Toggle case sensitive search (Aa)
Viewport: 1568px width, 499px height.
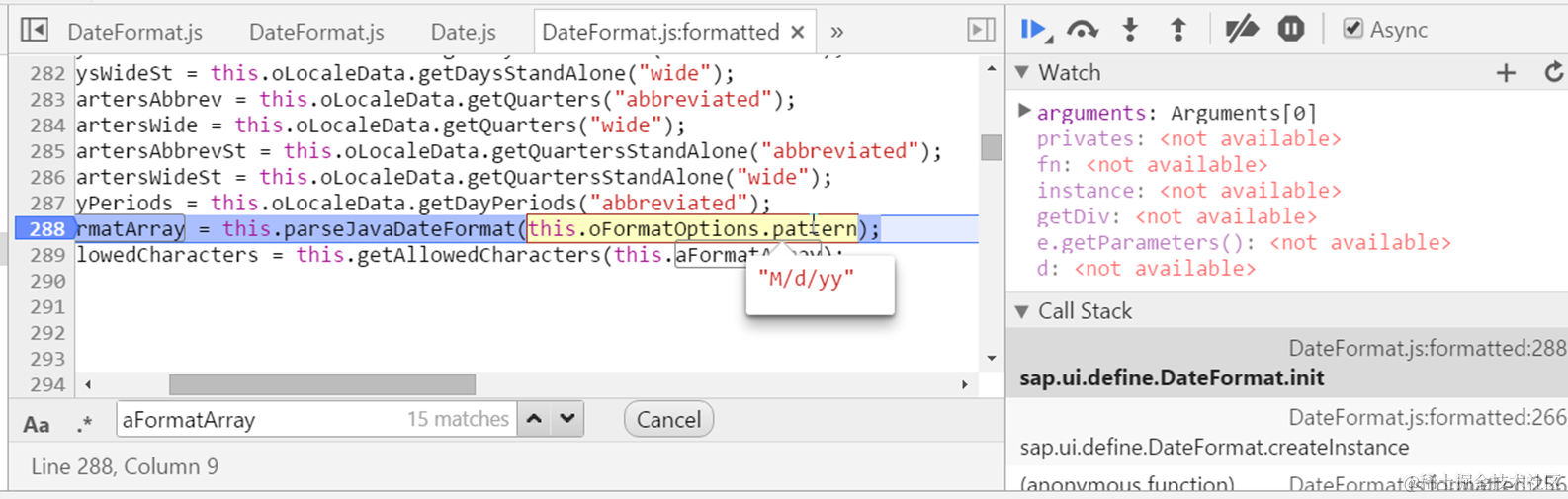pos(37,424)
